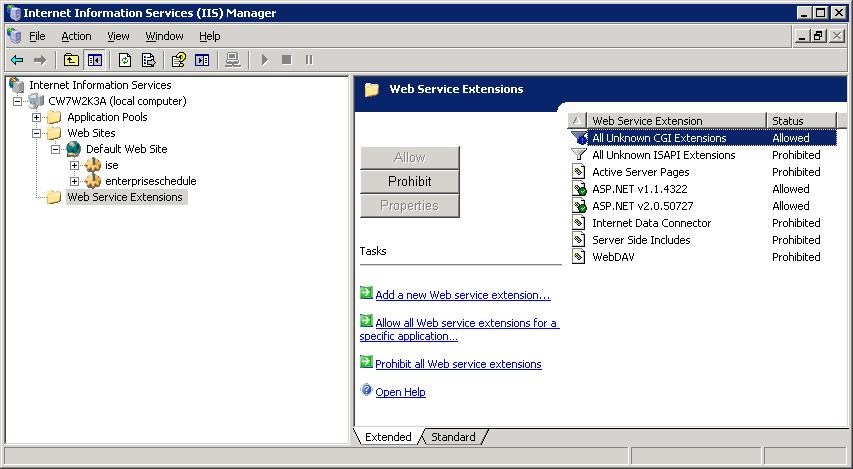Click the ASP.NET v2.0.50727 extension icon
Image resolution: width=853 pixels, height=469 pixels.
(x=578, y=206)
